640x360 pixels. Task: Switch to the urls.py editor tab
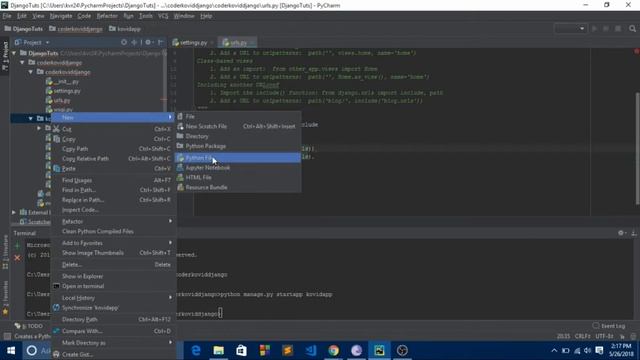click(x=238, y=42)
